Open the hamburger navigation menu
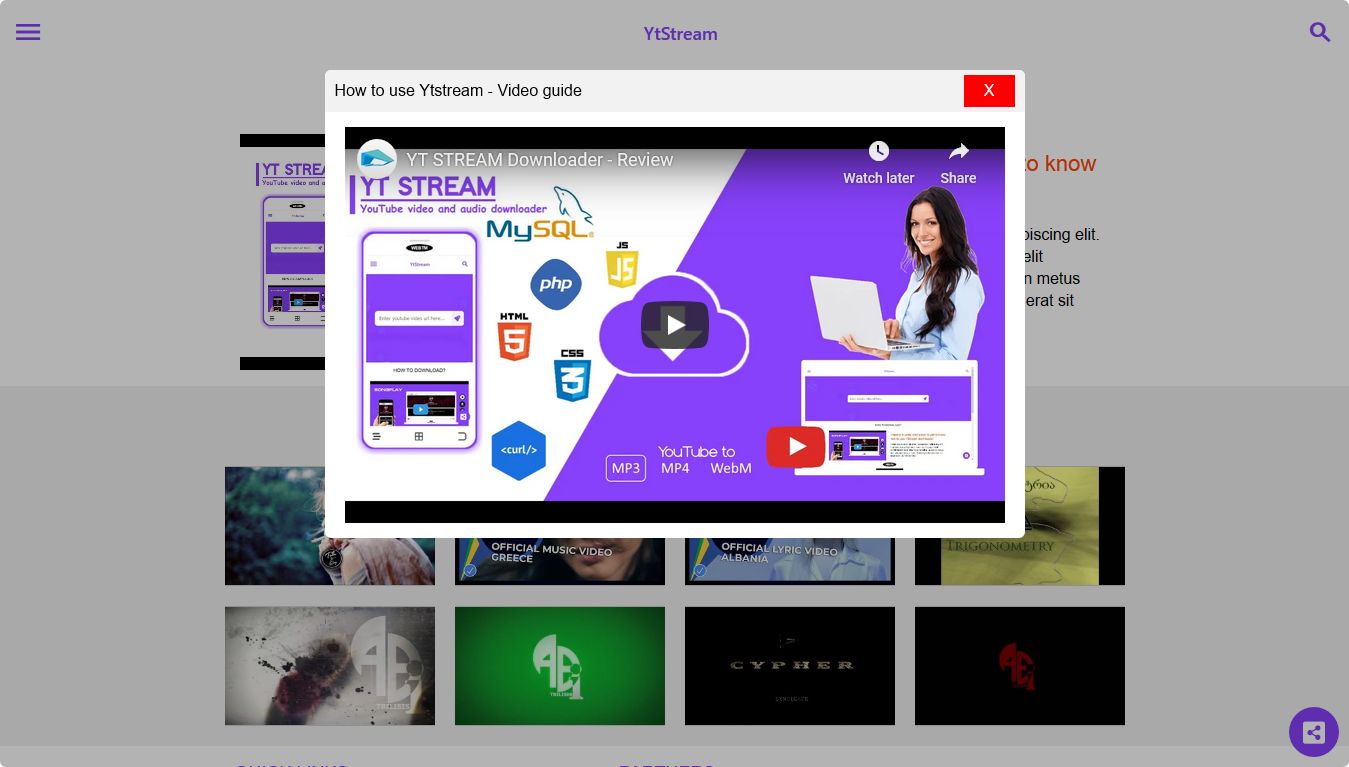This screenshot has width=1349, height=767. point(28,32)
